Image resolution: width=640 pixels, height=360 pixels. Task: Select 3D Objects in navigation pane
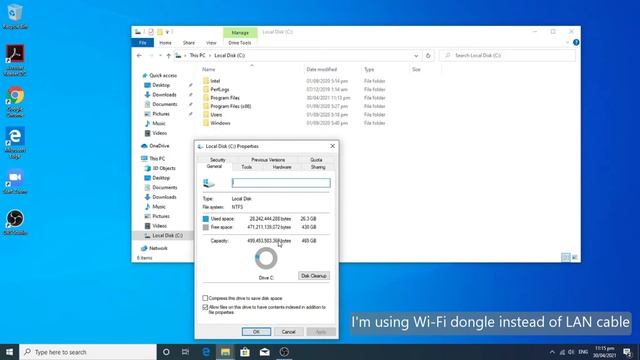(x=164, y=168)
